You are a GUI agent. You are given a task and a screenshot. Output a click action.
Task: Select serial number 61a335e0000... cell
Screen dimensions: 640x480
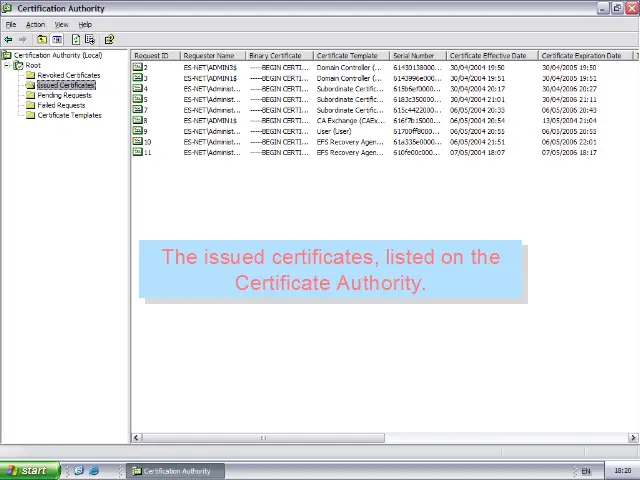click(417, 142)
